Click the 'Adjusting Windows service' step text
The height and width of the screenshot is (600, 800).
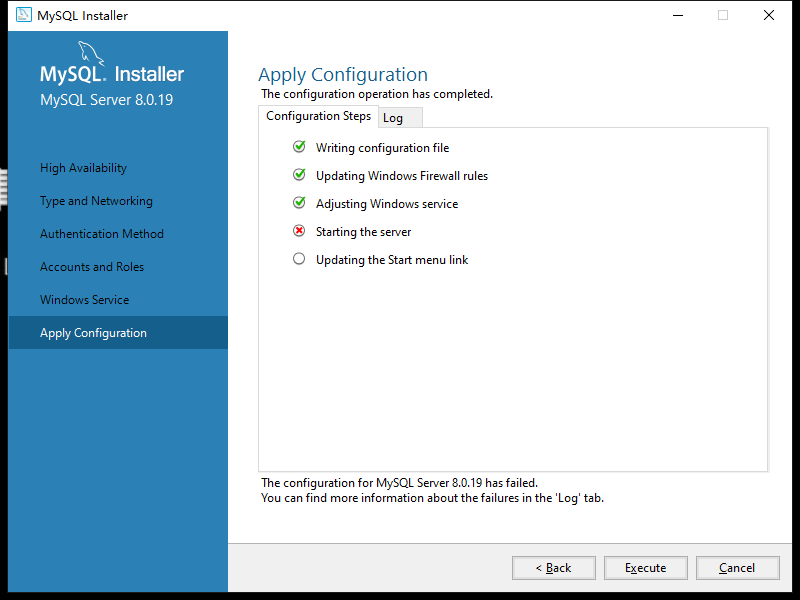(x=387, y=204)
